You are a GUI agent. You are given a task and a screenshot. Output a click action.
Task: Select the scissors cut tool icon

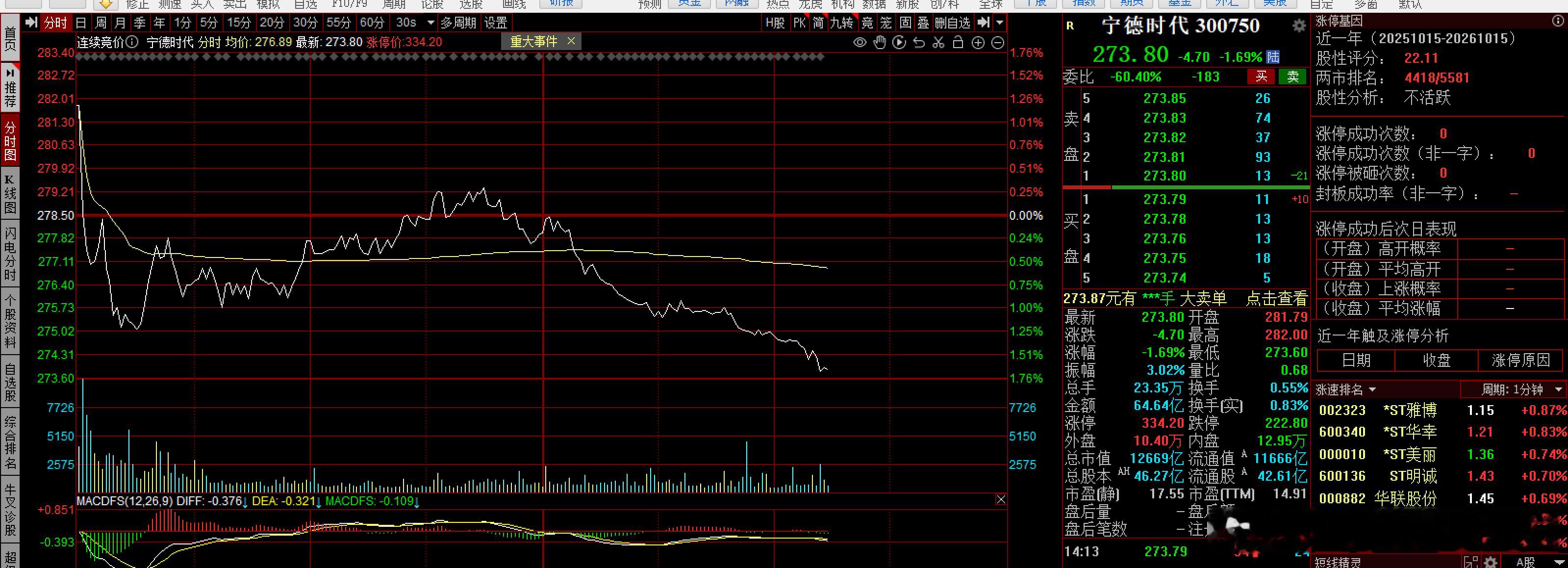(938, 43)
